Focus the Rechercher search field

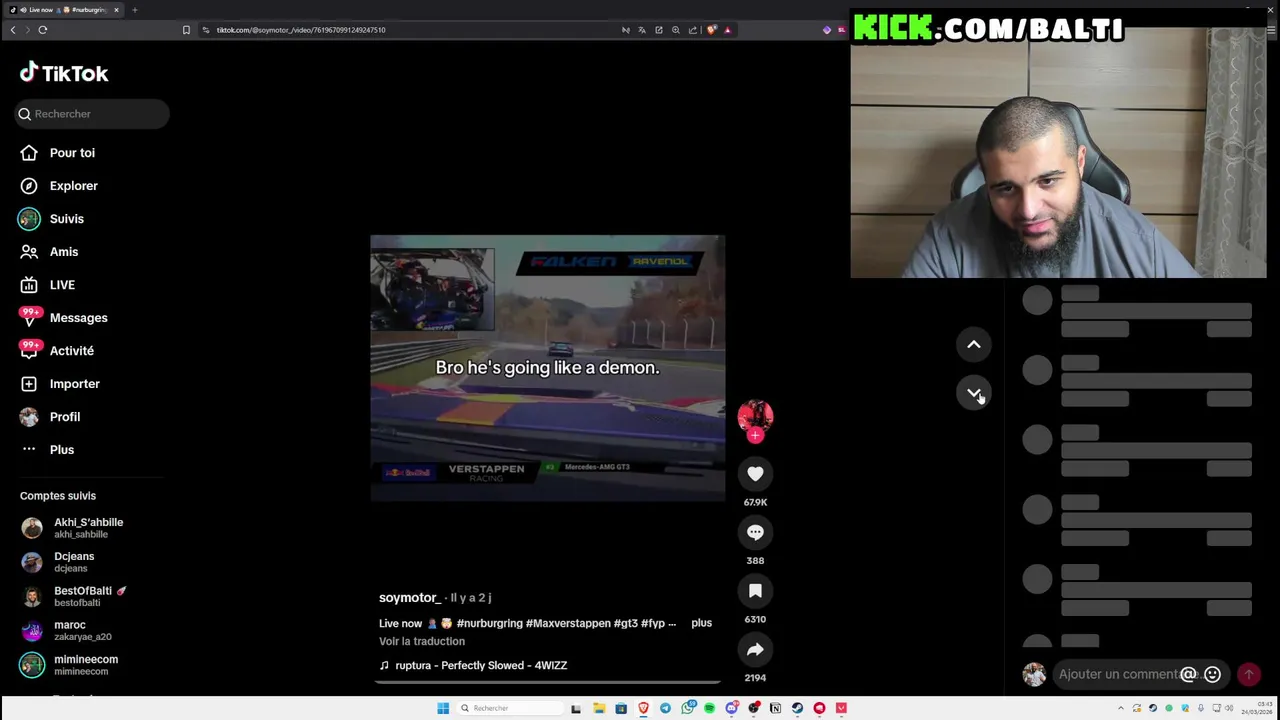point(92,114)
